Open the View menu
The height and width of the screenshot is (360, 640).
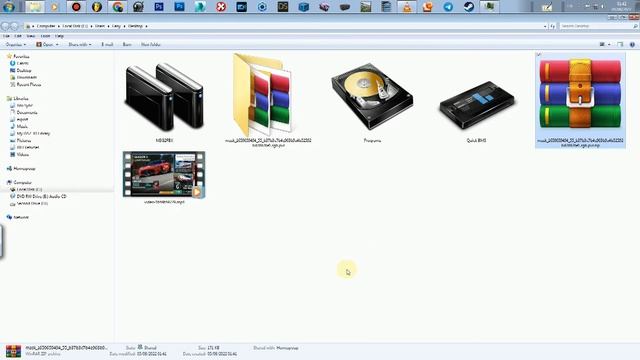coord(31,36)
